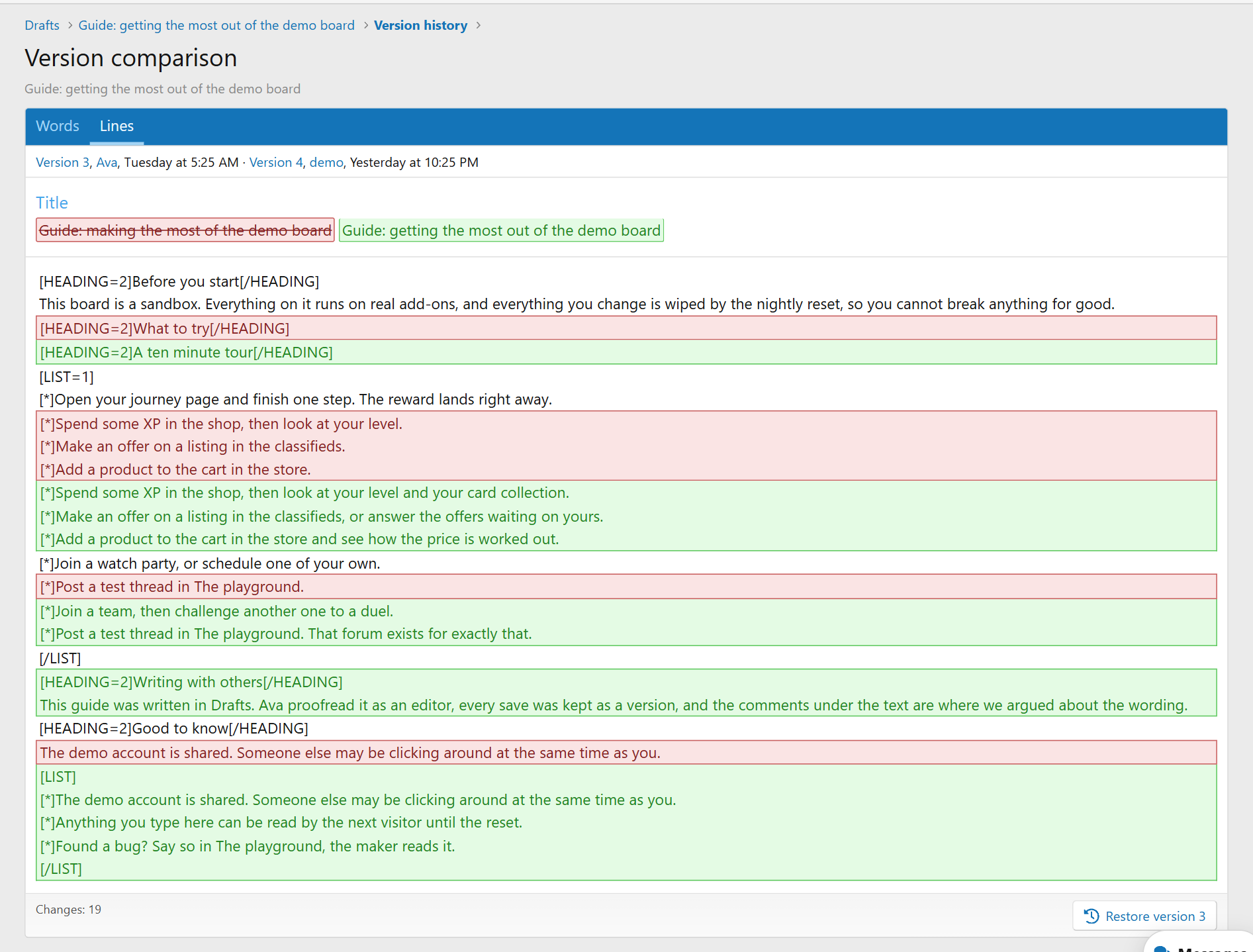Open the Version 3 link
Screen dimensions: 1253x952
pyautogui.click(x=62, y=162)
